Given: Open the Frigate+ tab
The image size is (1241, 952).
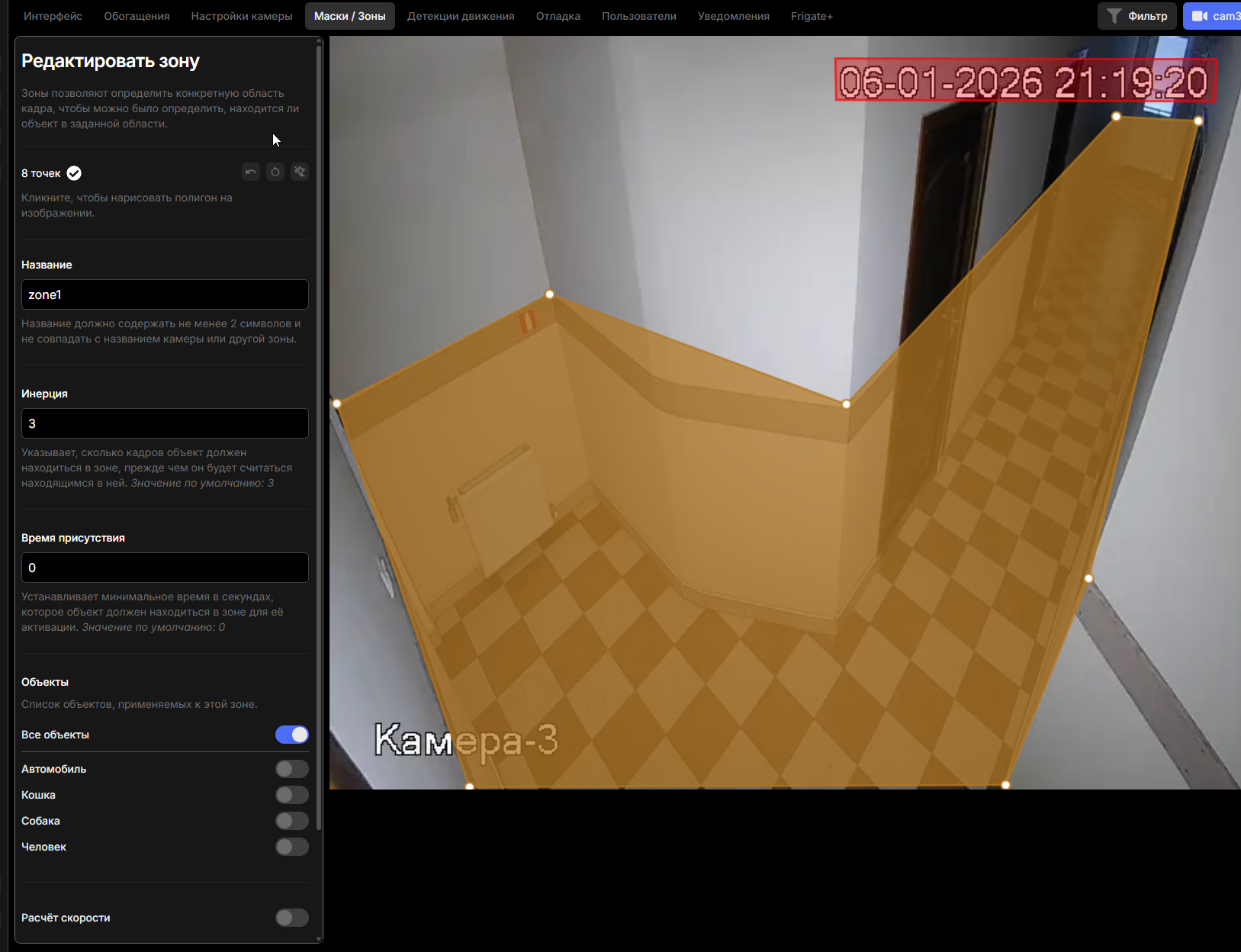Looking at the screenshot, I should (812, 16).
